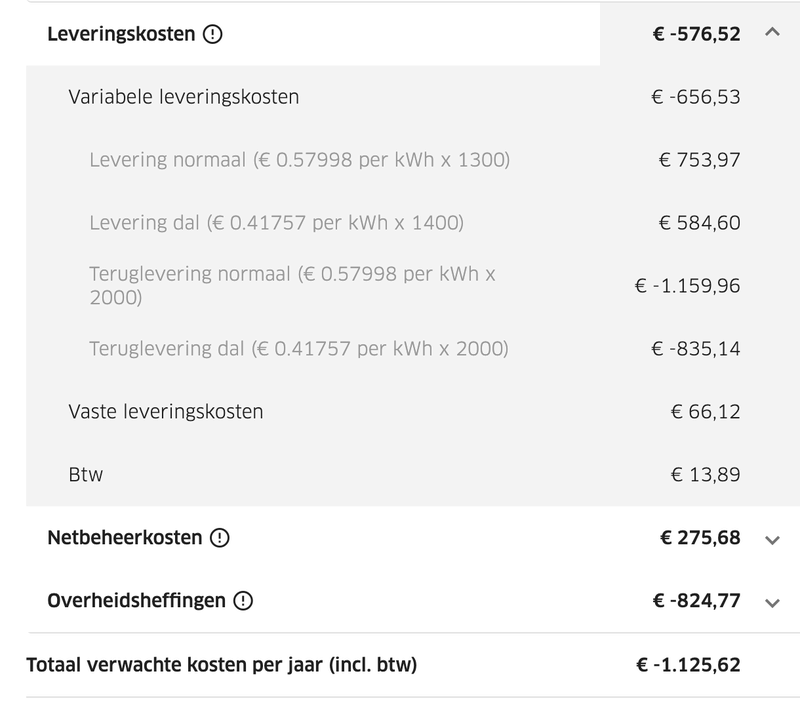The image size is (800, 703).
Task: Select the Teruglevering dal line item
Action: tap(299, 349)
